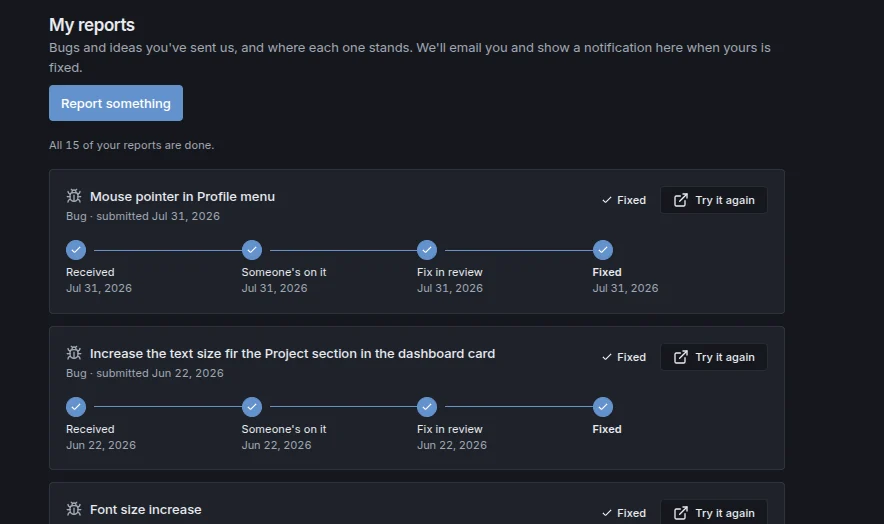The width and height of the screenshot is (884, 524).
Task: Click external-link icon in second Try it again
Action: (680, 357)
